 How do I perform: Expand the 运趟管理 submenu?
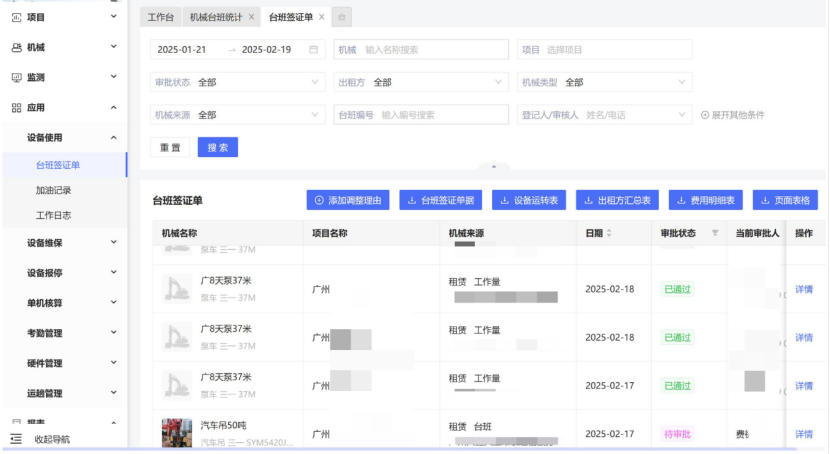(113, 393)
